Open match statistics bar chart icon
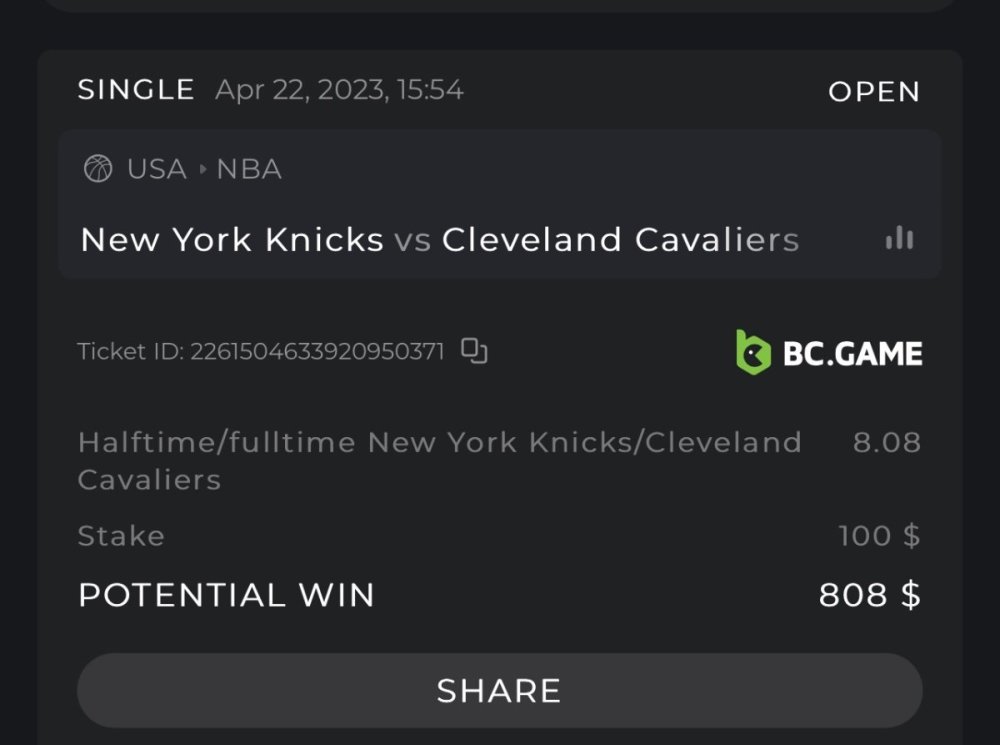This screenshot has width=1000, height=745. [899, 238]
